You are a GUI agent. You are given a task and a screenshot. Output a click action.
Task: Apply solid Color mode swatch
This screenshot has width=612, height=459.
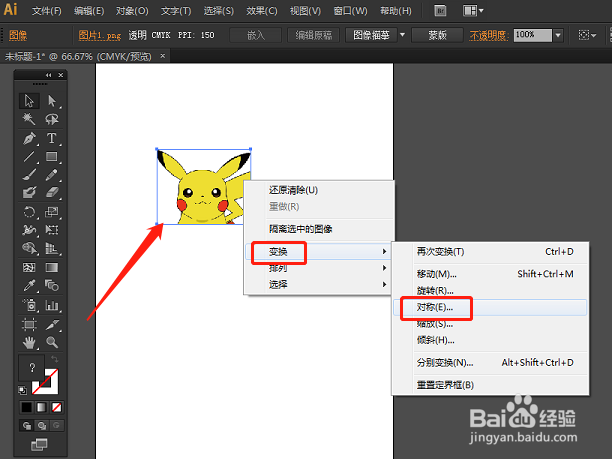pos(26,407)
